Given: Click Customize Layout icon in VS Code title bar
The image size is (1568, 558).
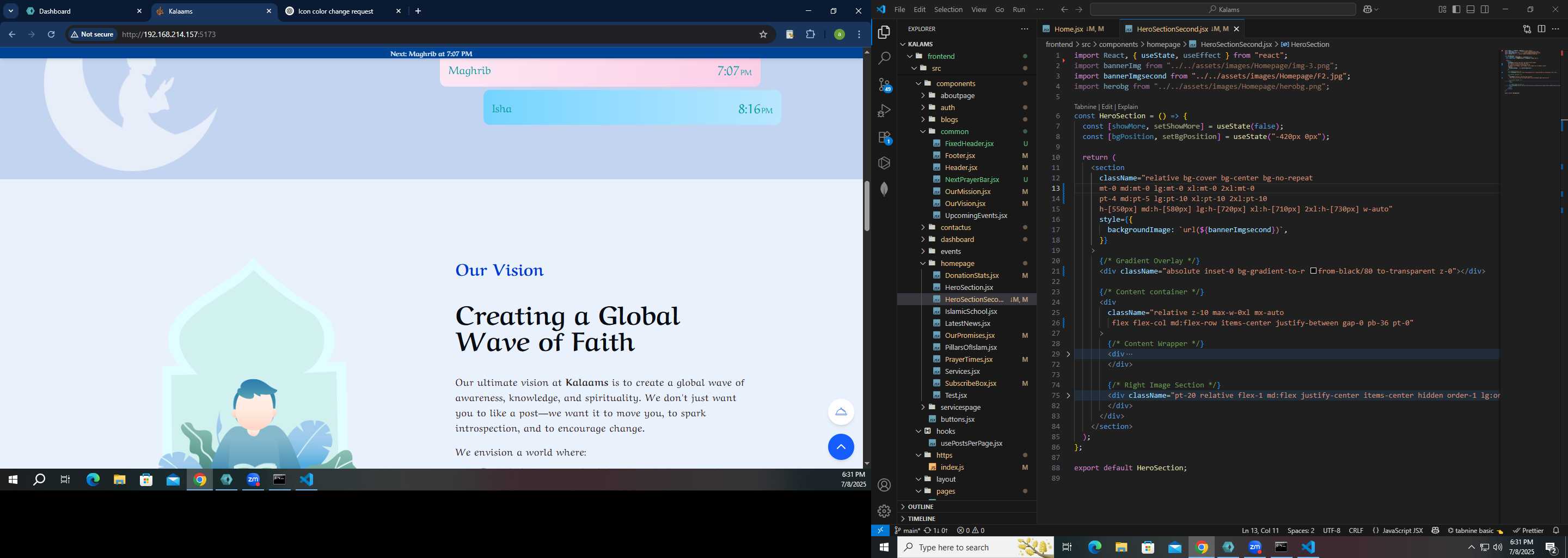Looking at the screenshot, I should (x=1442, y=9).
